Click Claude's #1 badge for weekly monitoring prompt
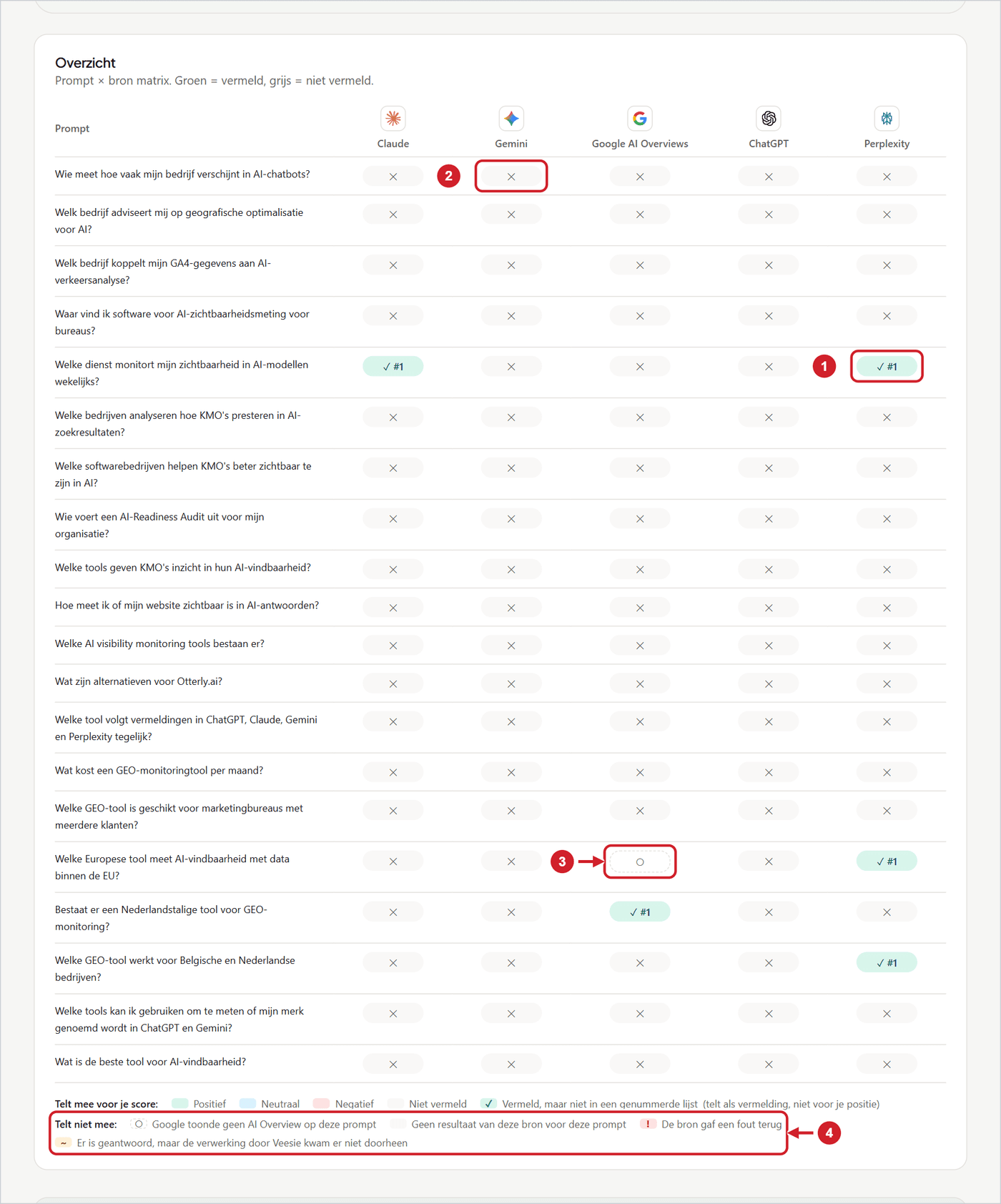This screenshot has height=1204, width=1001. [393, 367]
